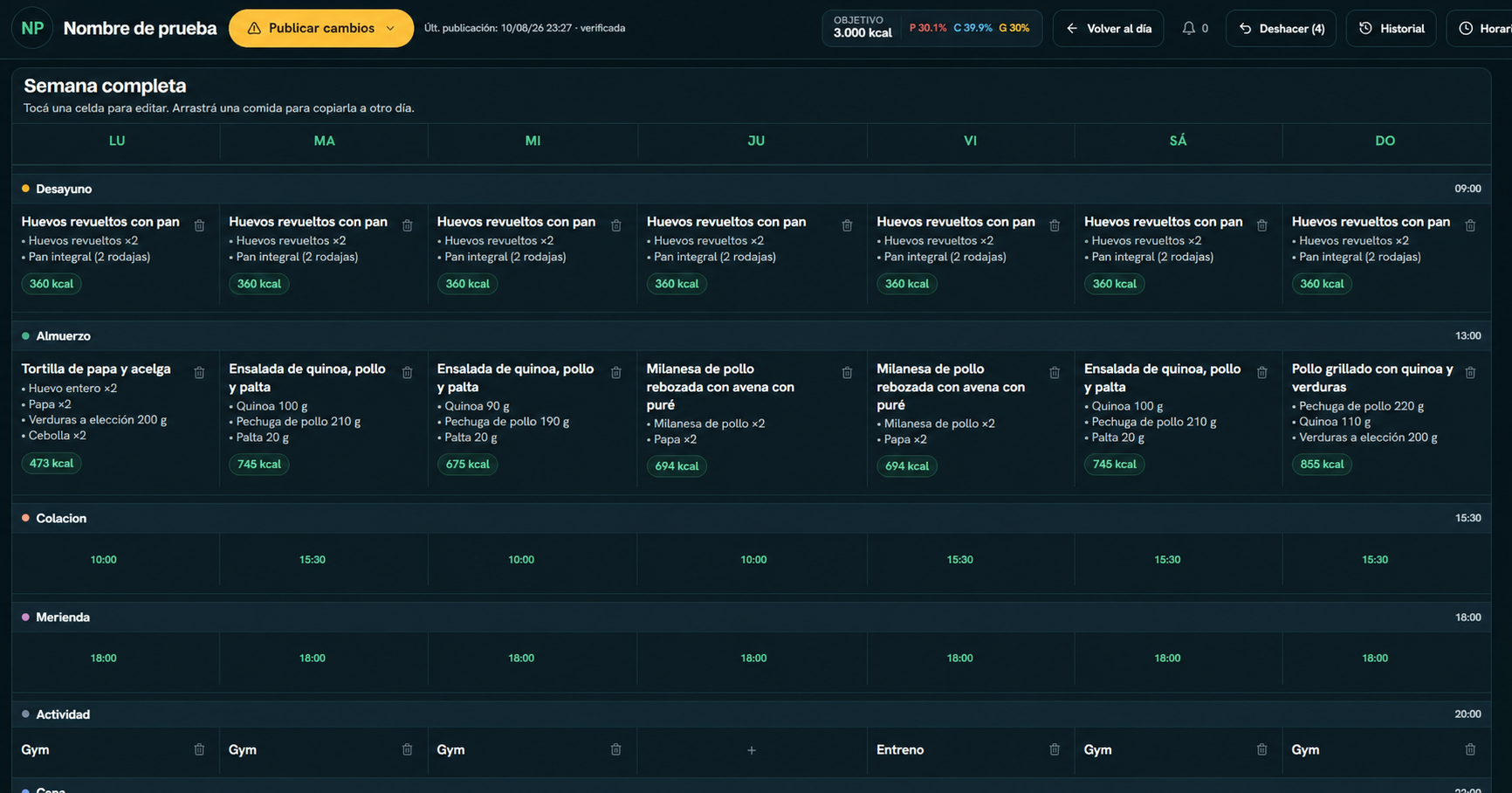Select the MA day column header
This screenshot has width=1512, height=793.
click(324, 141)
